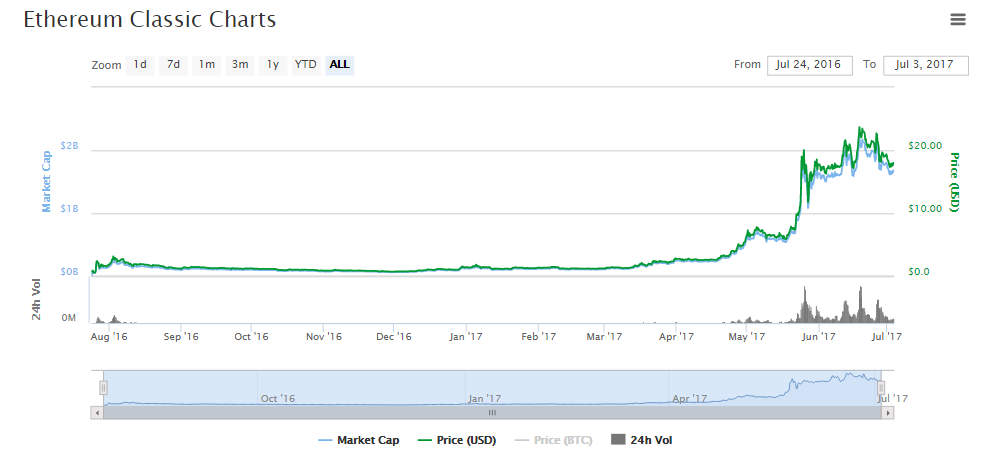The image size is (1003, 457).
Task: Click the 24h Vol axis title
Action: [36, 299]
